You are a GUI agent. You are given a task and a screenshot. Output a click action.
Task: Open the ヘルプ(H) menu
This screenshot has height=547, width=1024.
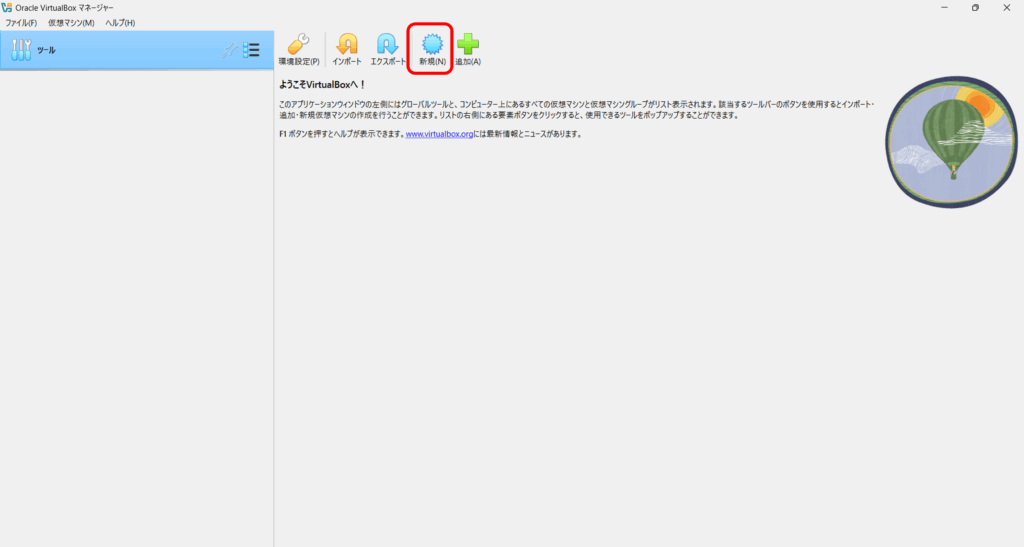(x=120, y=23)
